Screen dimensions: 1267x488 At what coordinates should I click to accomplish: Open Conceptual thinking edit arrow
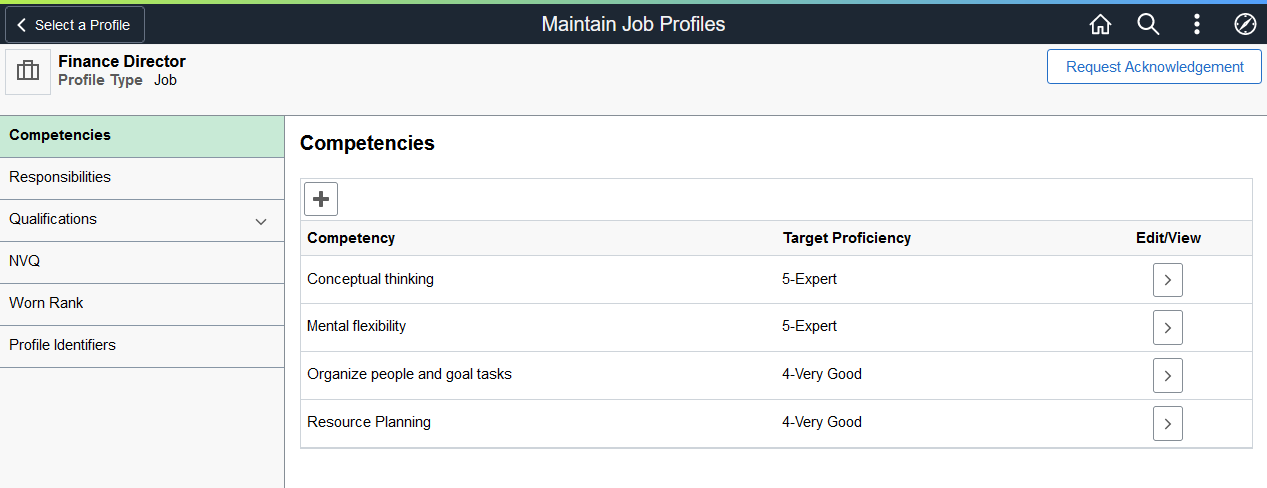(x=1167, y=280)
